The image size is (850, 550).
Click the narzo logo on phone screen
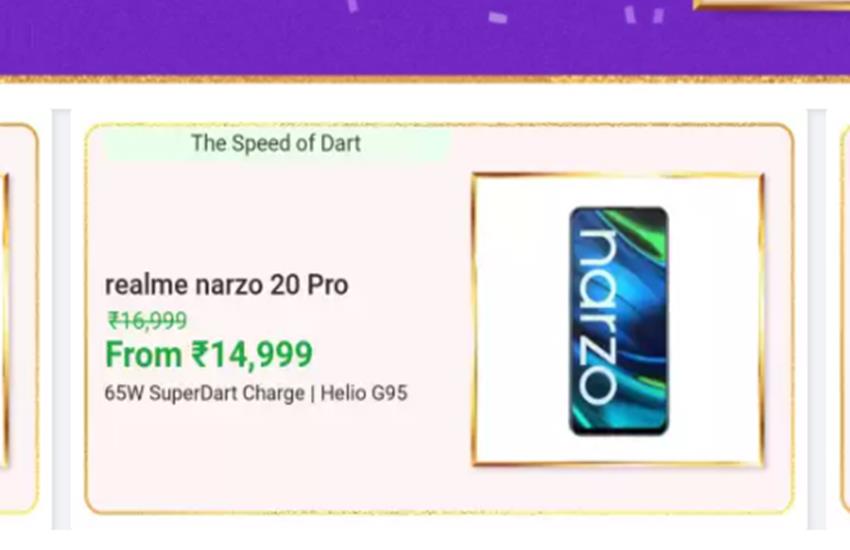point(598,317)
